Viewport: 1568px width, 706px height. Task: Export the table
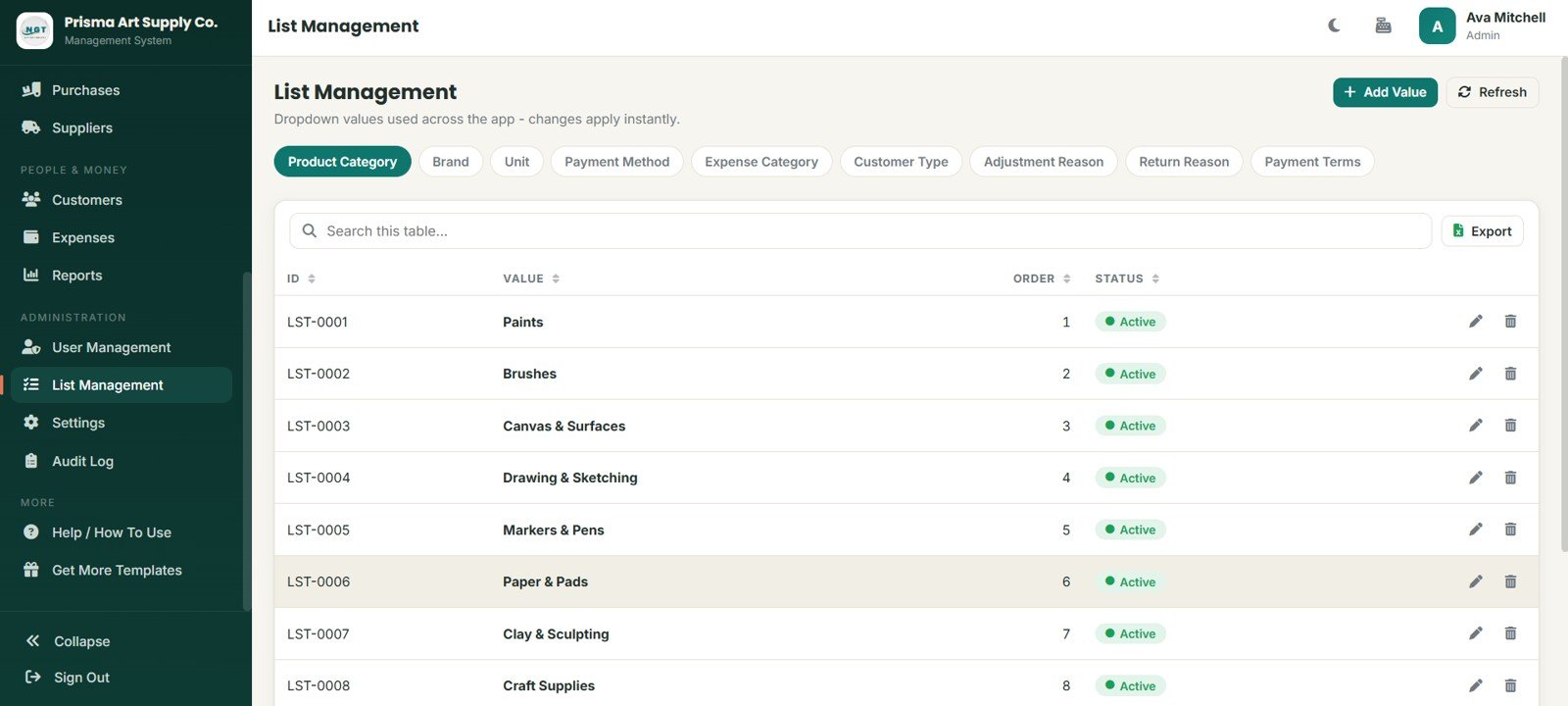pyautogui.click(x=1482, y=231)
